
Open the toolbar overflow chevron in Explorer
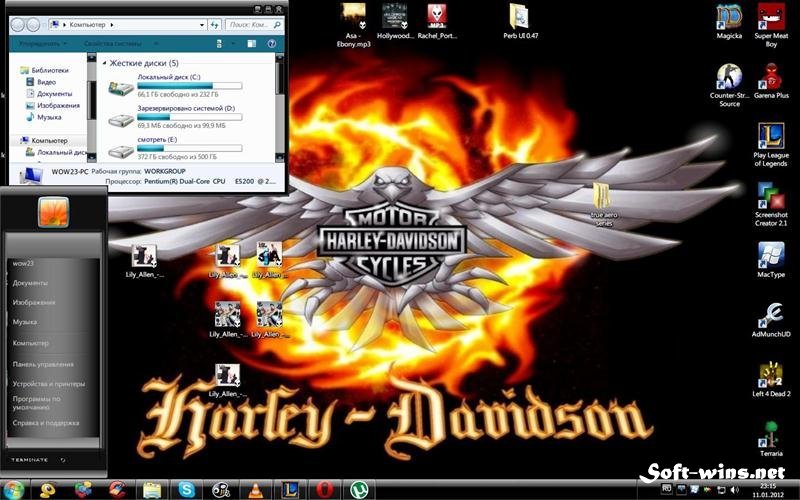point(156,44)
